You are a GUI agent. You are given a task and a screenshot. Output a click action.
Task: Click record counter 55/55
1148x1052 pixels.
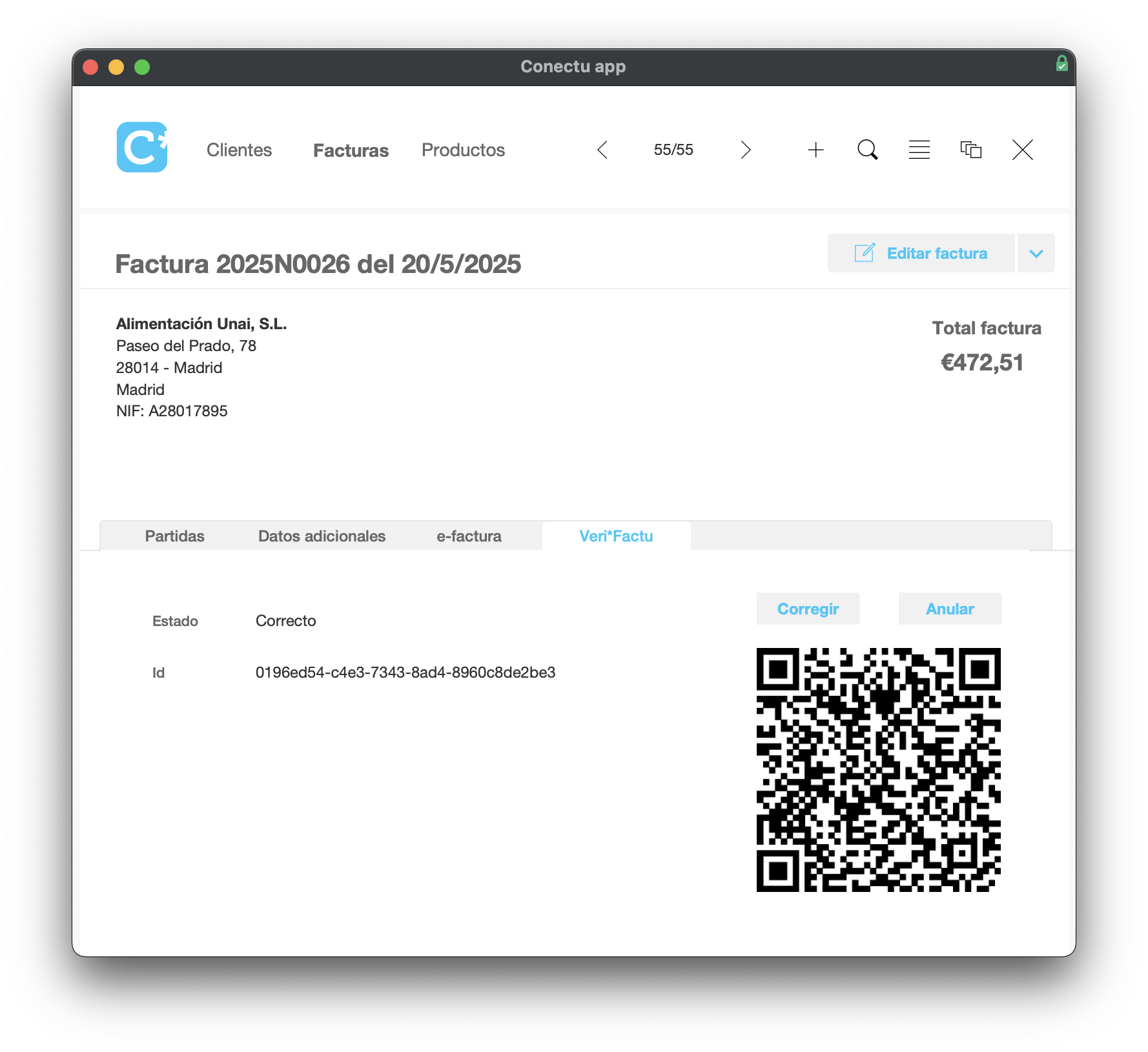coord(673,150)
